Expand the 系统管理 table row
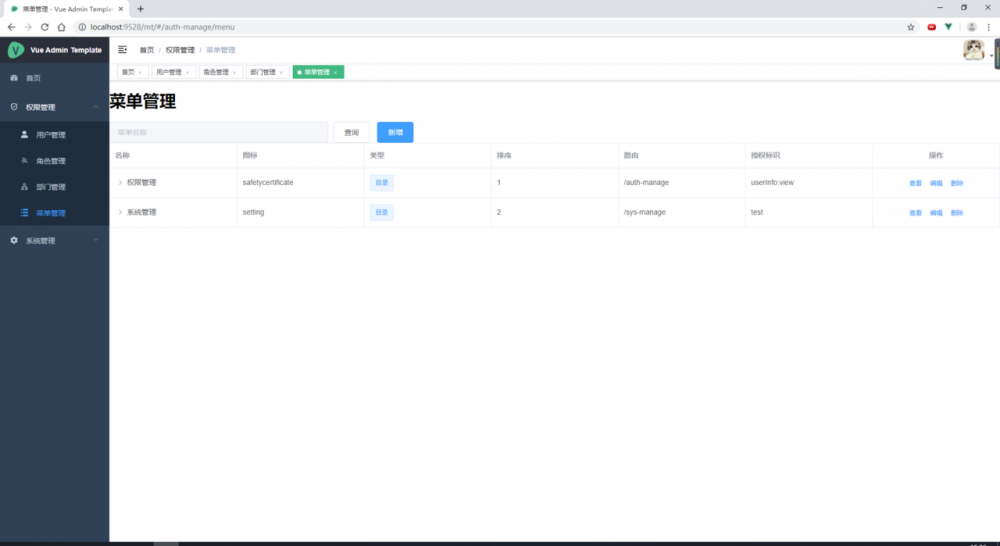This screenshot has width=1000, height=546. [x=120, y=212]
